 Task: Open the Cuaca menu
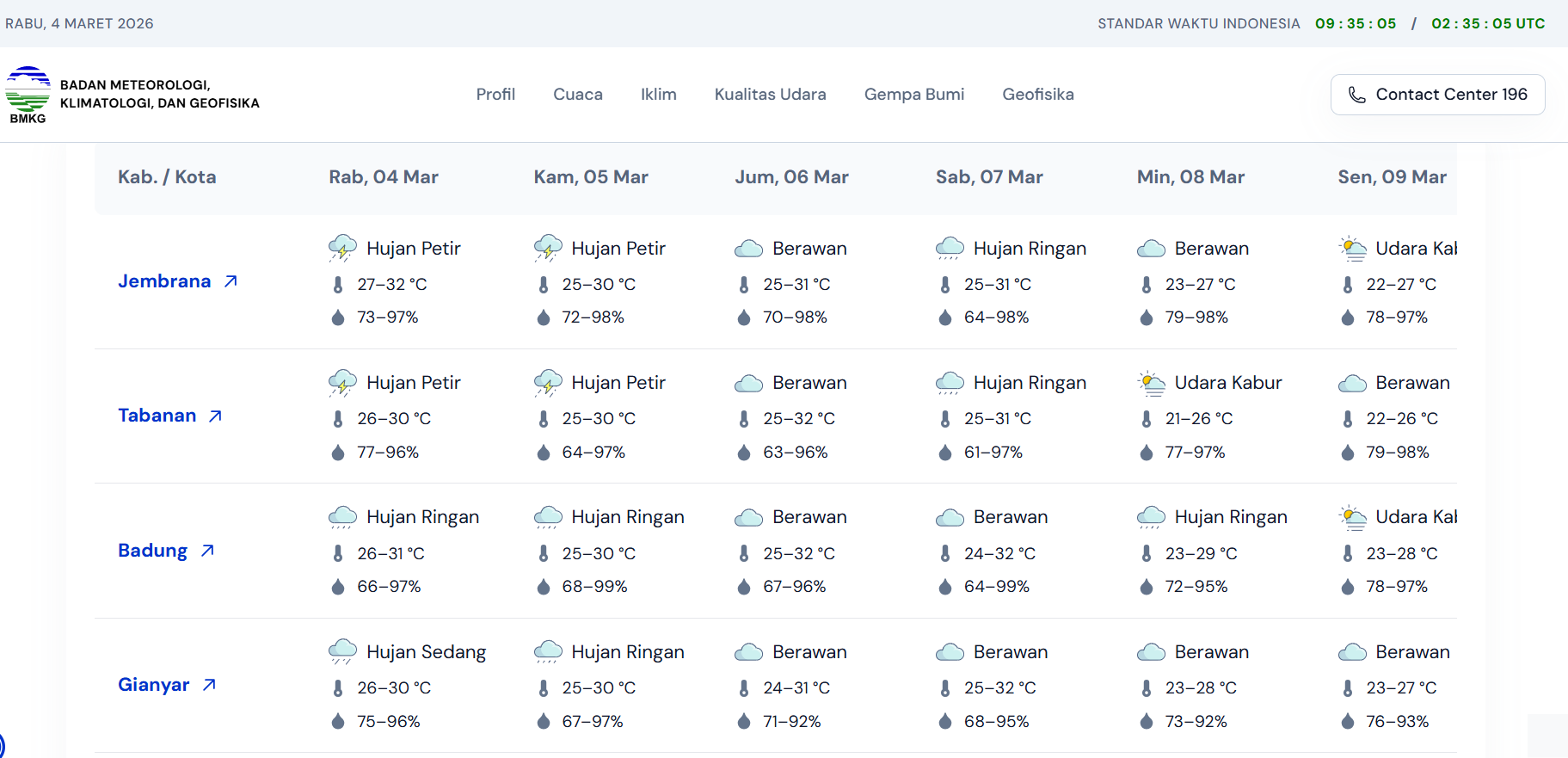click(577, 95)
